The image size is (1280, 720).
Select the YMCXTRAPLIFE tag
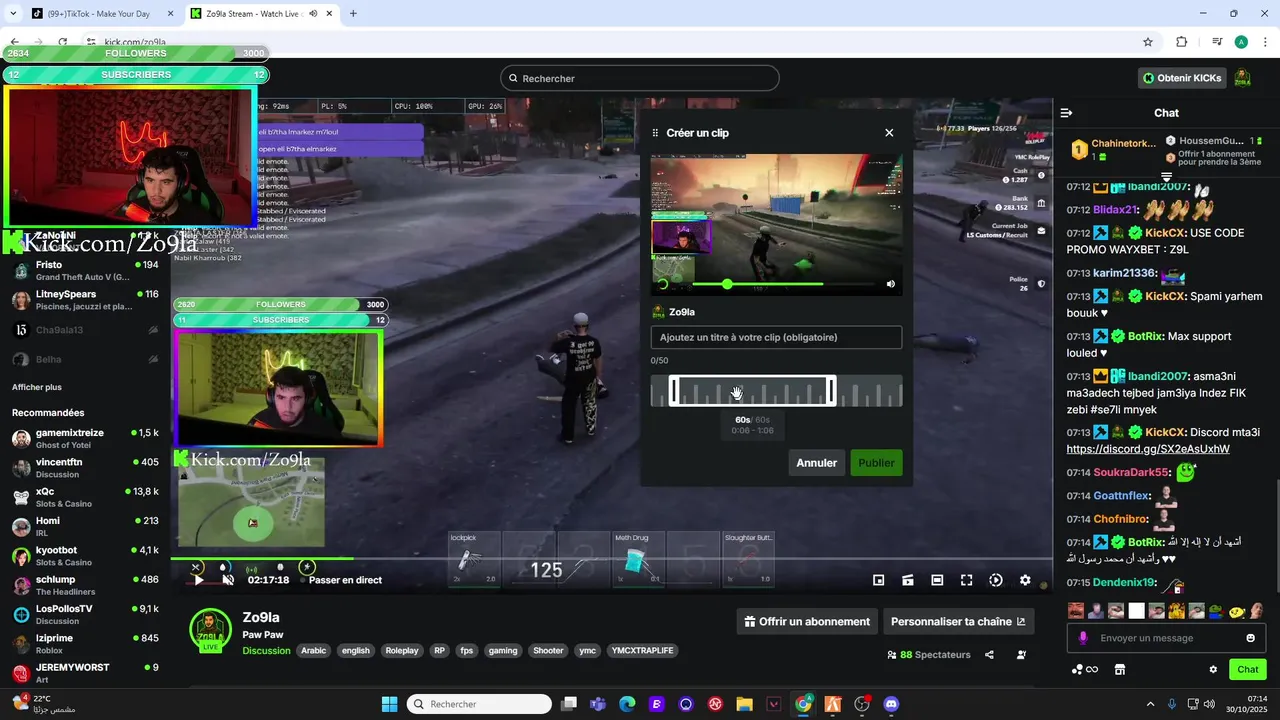(x=642, y=650)
